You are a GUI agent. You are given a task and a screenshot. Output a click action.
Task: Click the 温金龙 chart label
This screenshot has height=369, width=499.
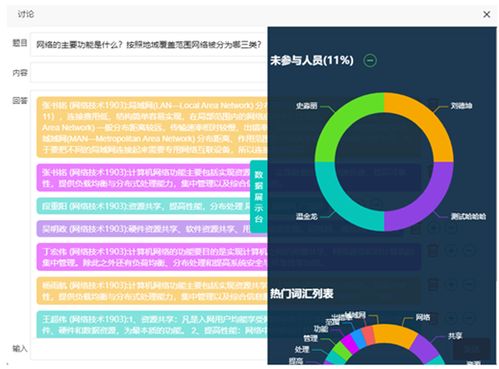[x=306, y=217]
